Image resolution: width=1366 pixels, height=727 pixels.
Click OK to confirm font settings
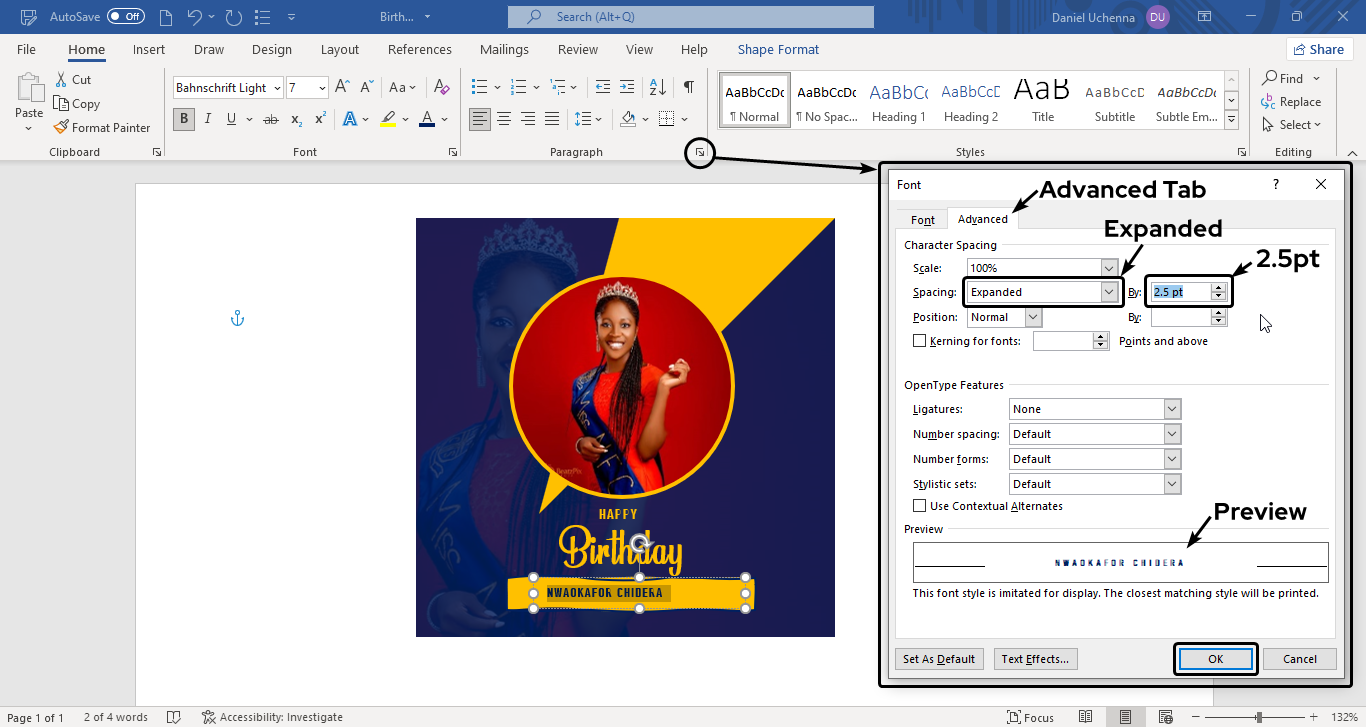coord(1215,659)
